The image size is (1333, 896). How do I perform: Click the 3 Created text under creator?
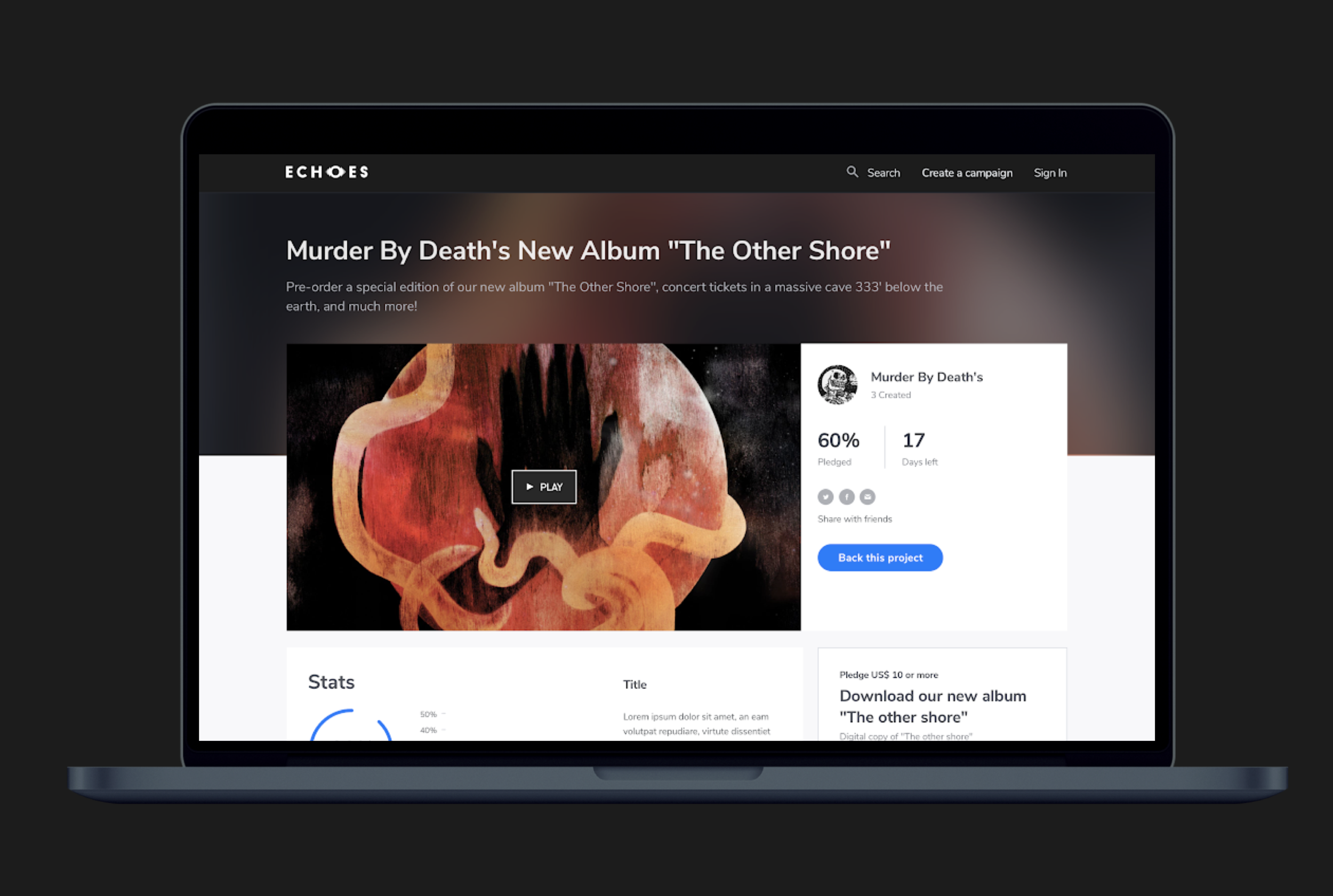(890, 395)
